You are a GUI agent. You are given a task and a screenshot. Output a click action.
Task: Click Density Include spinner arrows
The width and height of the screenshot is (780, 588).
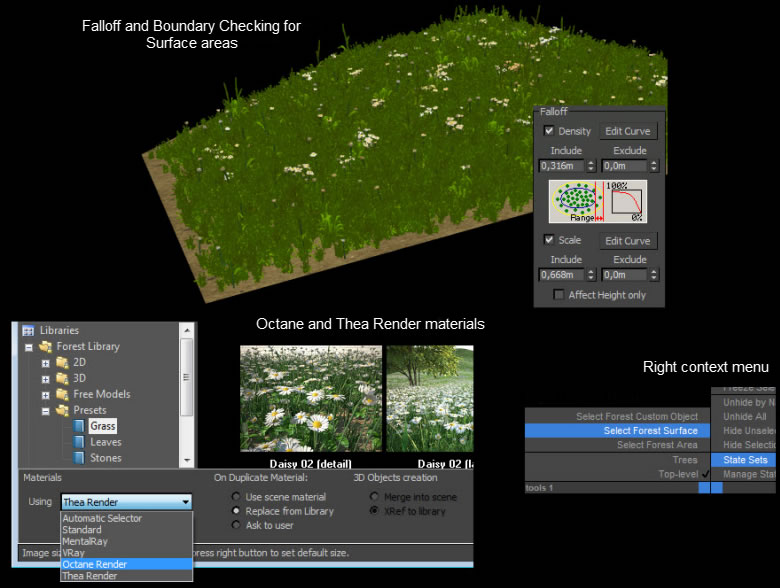coord(591,166)
